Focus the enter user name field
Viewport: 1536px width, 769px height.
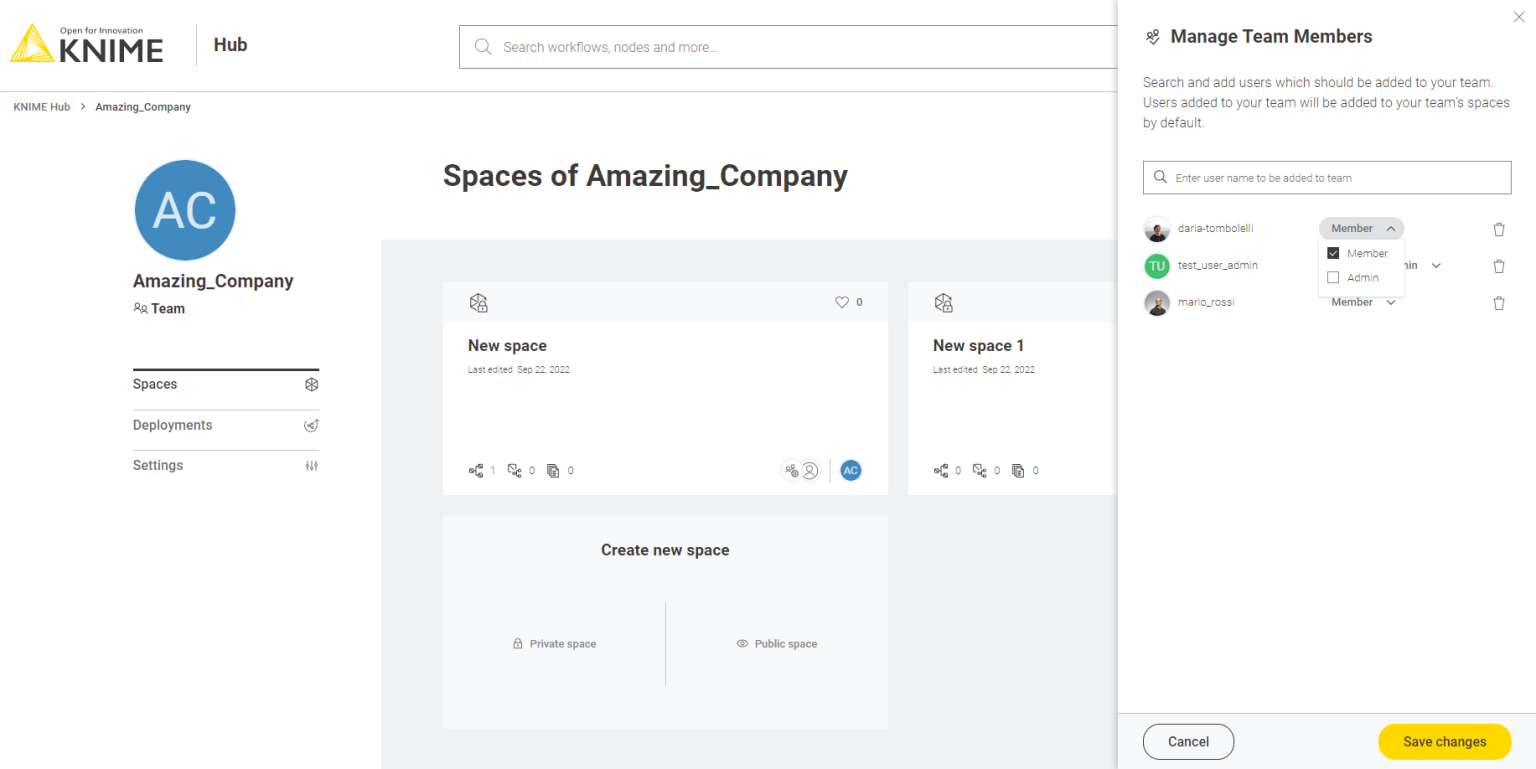(x=1327, y=178)
